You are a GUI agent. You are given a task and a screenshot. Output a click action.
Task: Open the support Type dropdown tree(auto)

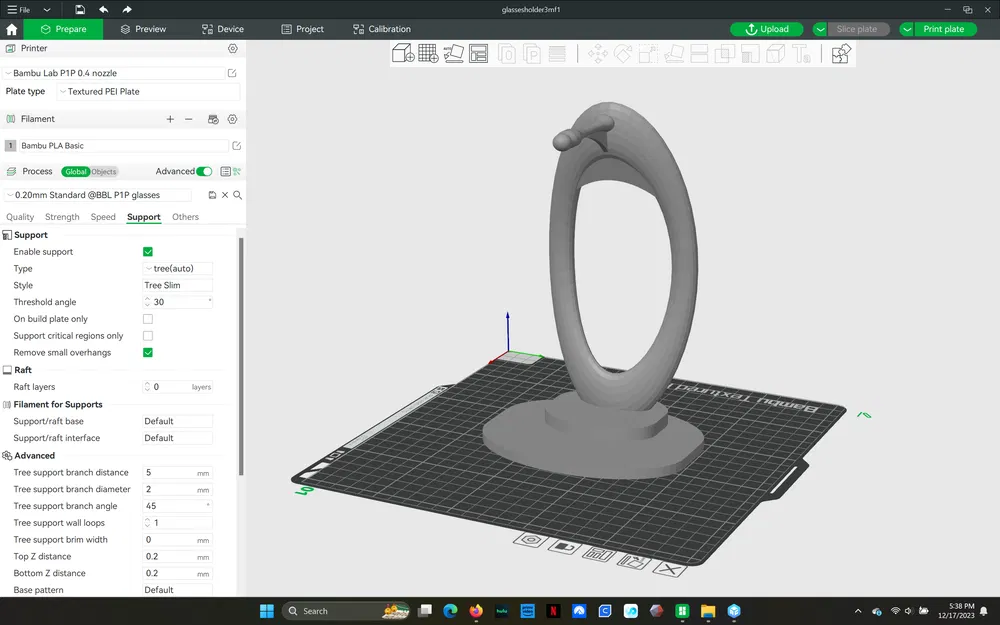178,268
